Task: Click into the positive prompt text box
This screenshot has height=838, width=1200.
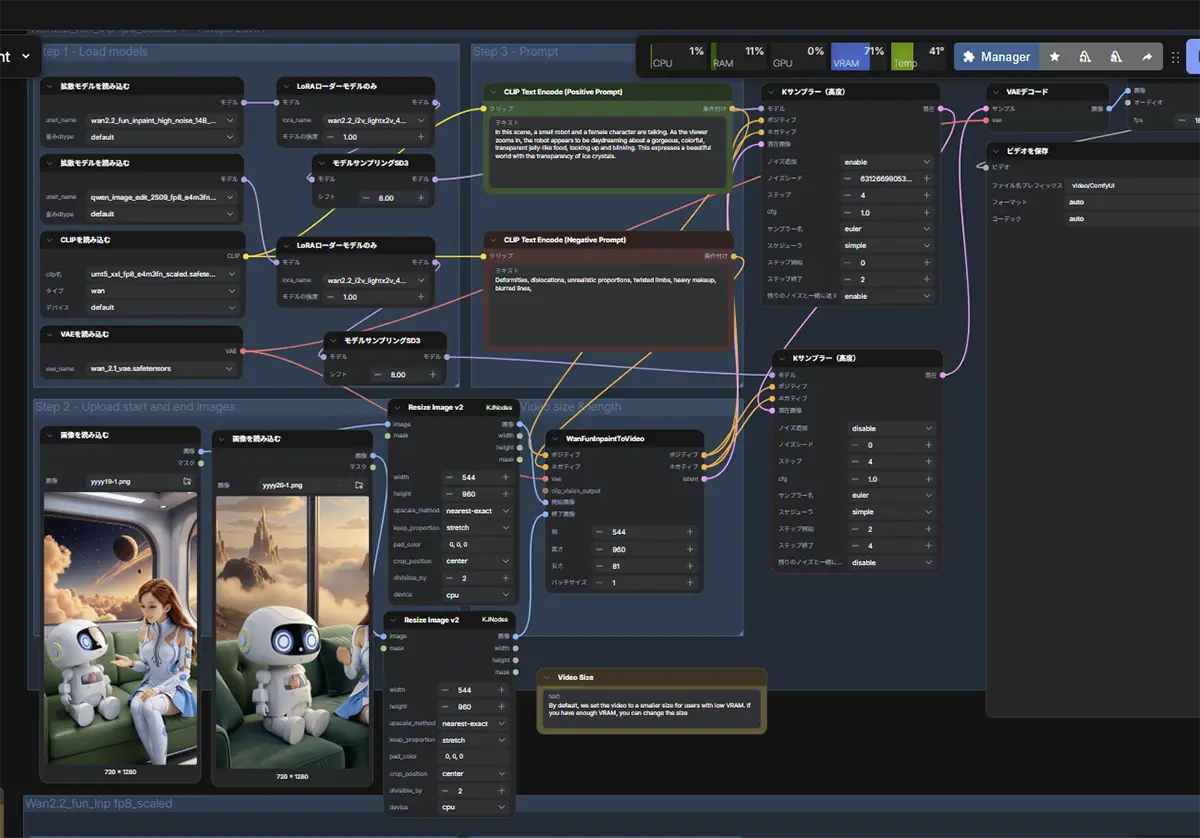Action: (608, 154)
